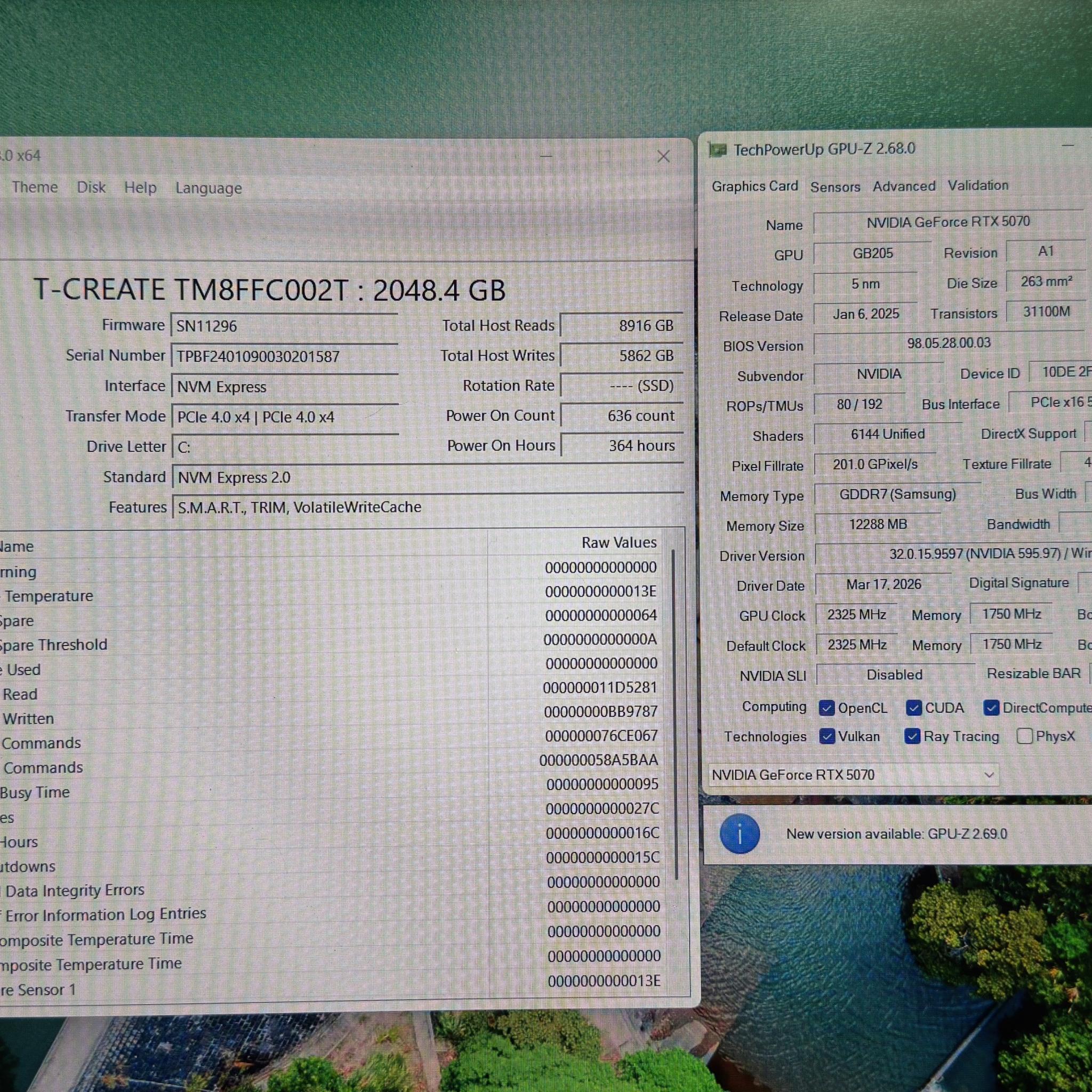The width and height of the screenshot is (1092, 1092).
Task: Click the Interface field NVM Express
Action: [x=285, y=387]
